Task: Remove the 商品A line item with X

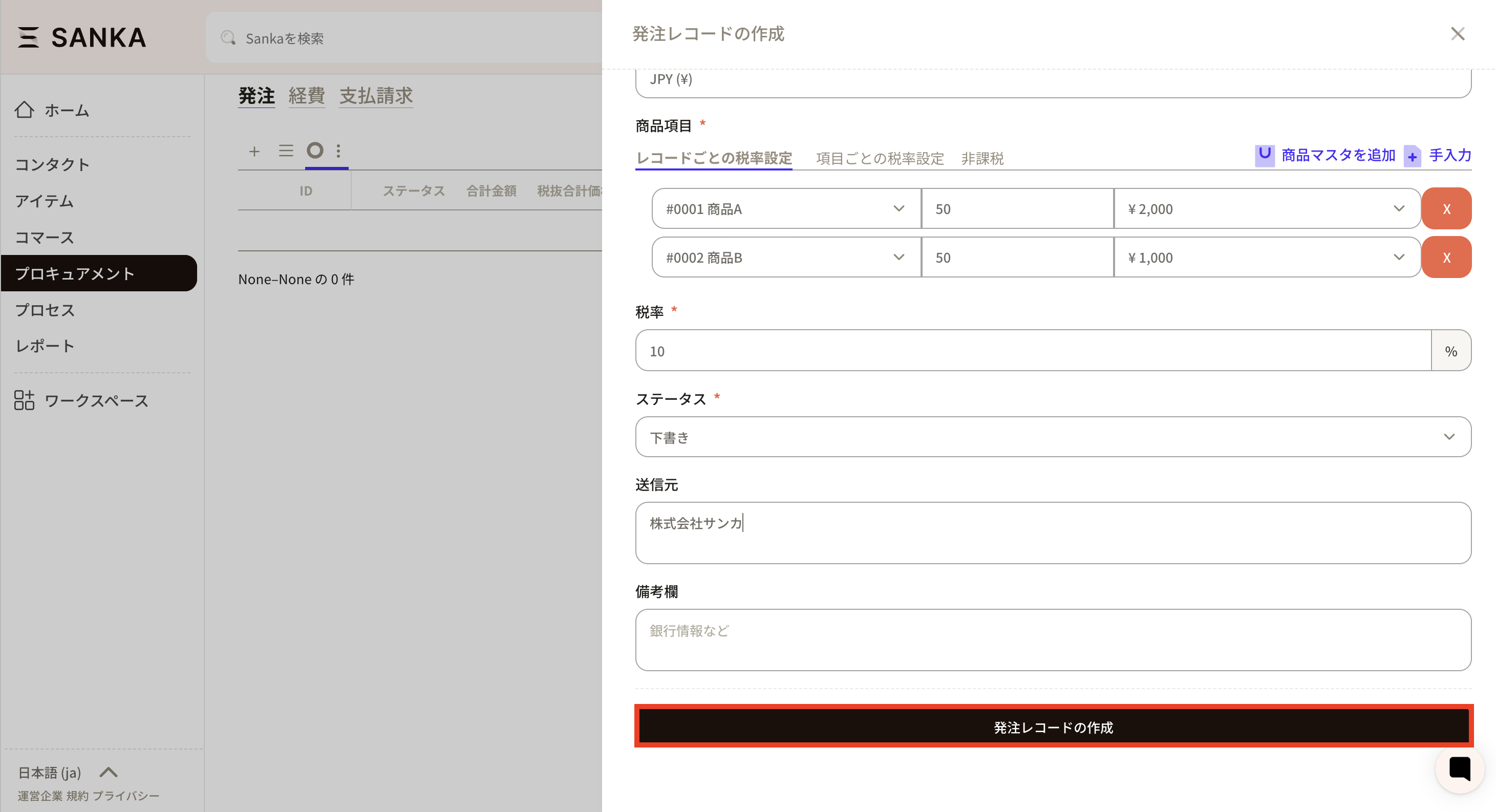Action: 1446,208
